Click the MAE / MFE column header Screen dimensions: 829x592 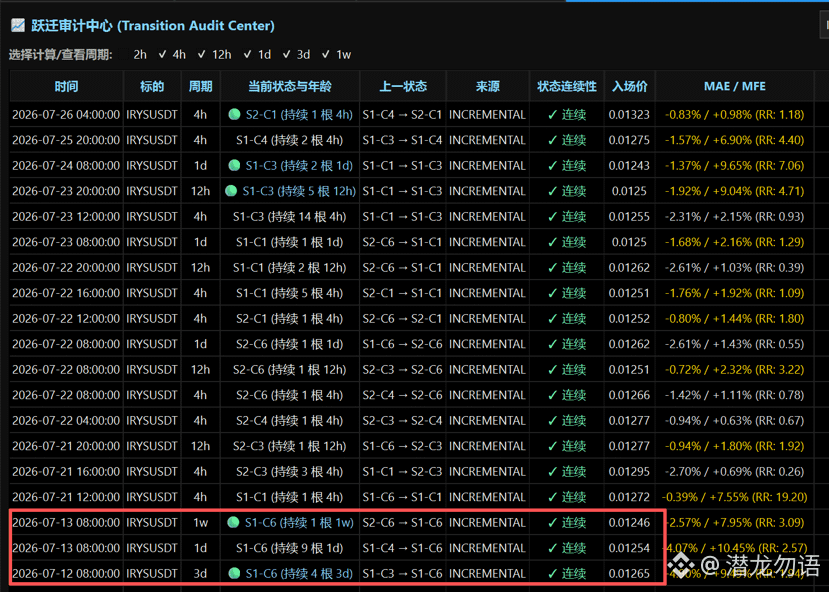click(x=734, y=86)
